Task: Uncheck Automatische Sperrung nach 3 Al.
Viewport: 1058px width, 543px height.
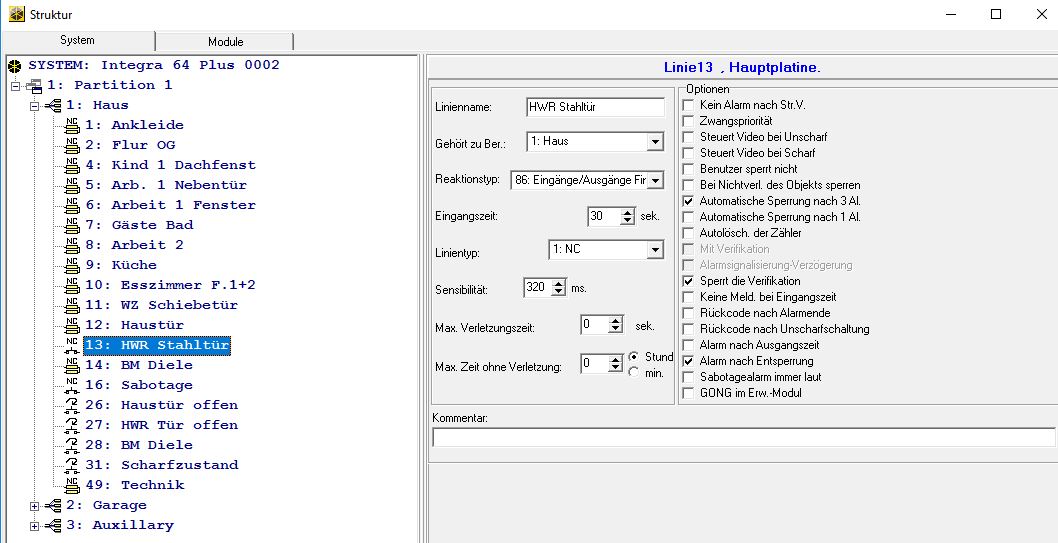Action: point(688,201)
